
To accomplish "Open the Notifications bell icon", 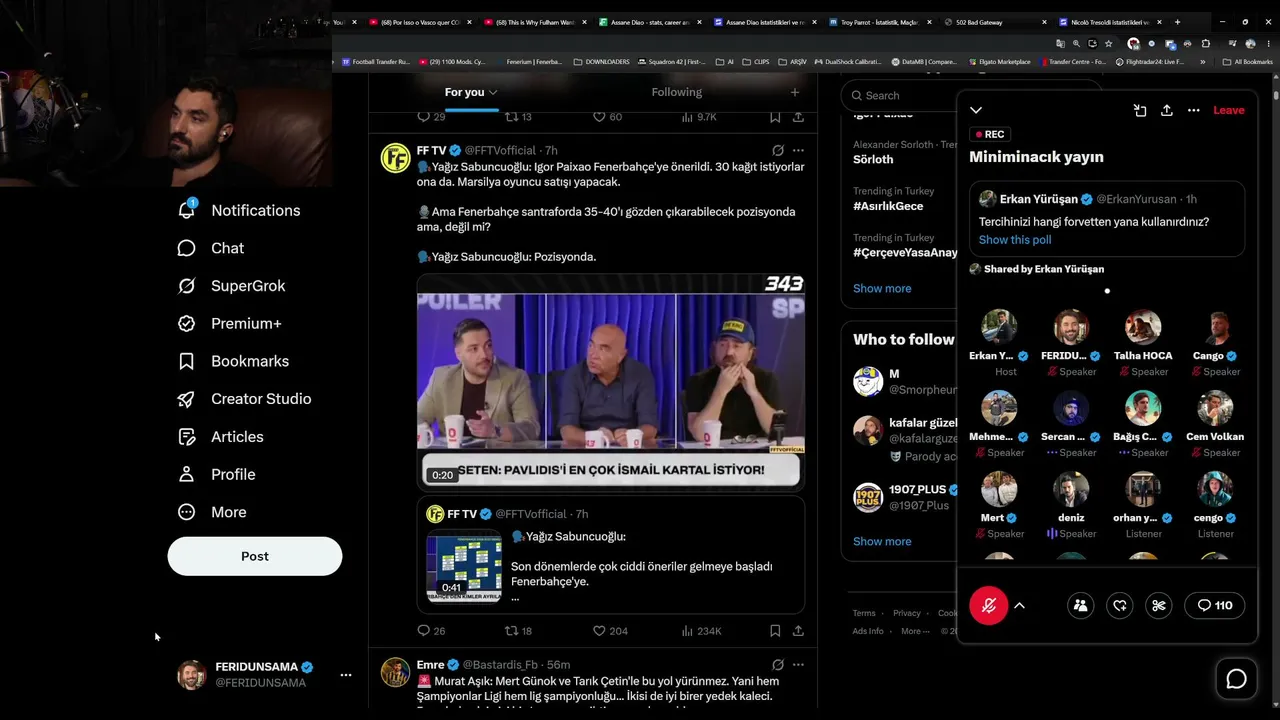I will 187,210.
